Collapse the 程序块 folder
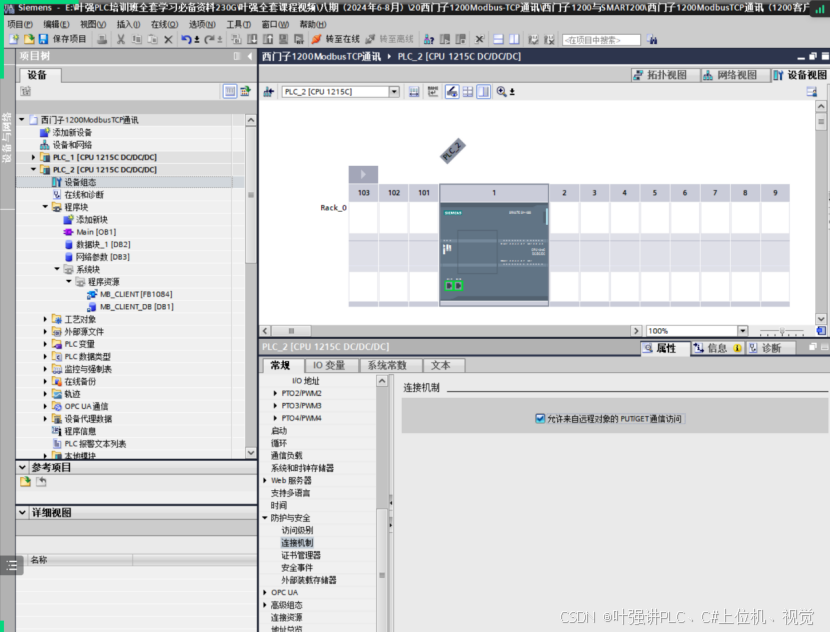The width and height of the screenshot is (831, 633). (x=45, y=207)
